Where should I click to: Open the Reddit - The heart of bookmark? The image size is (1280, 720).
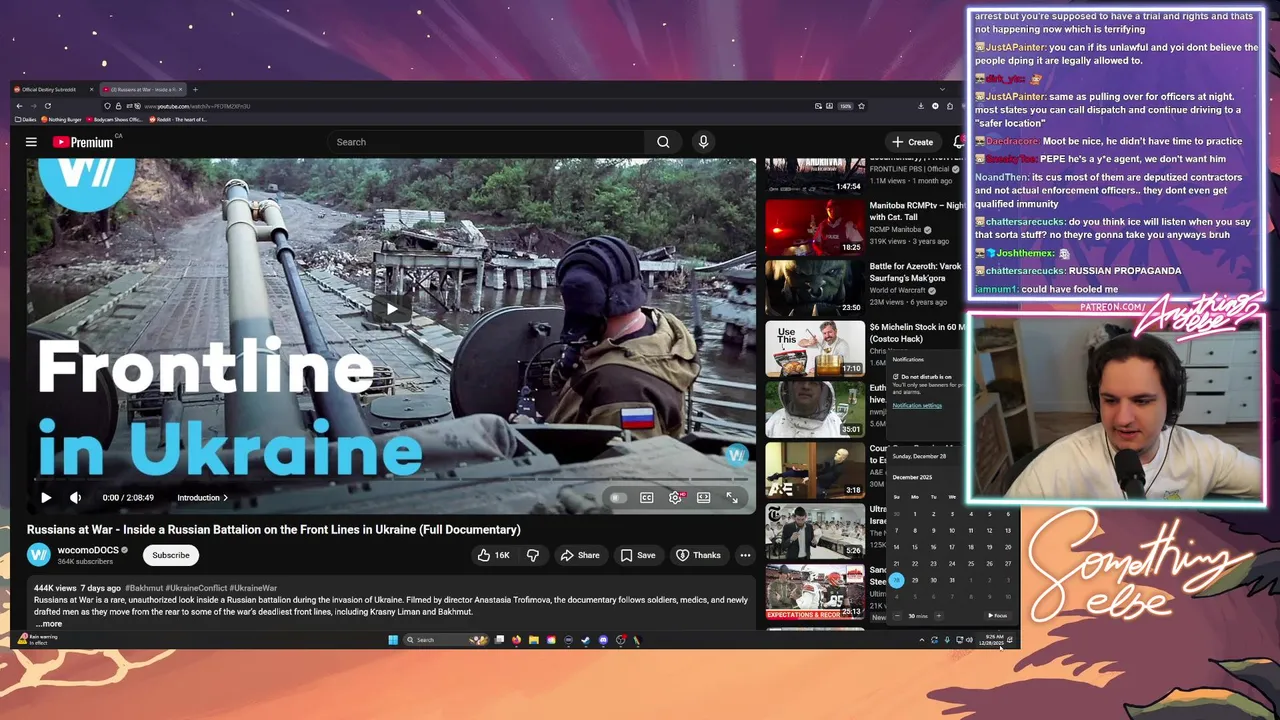[178, 119]
